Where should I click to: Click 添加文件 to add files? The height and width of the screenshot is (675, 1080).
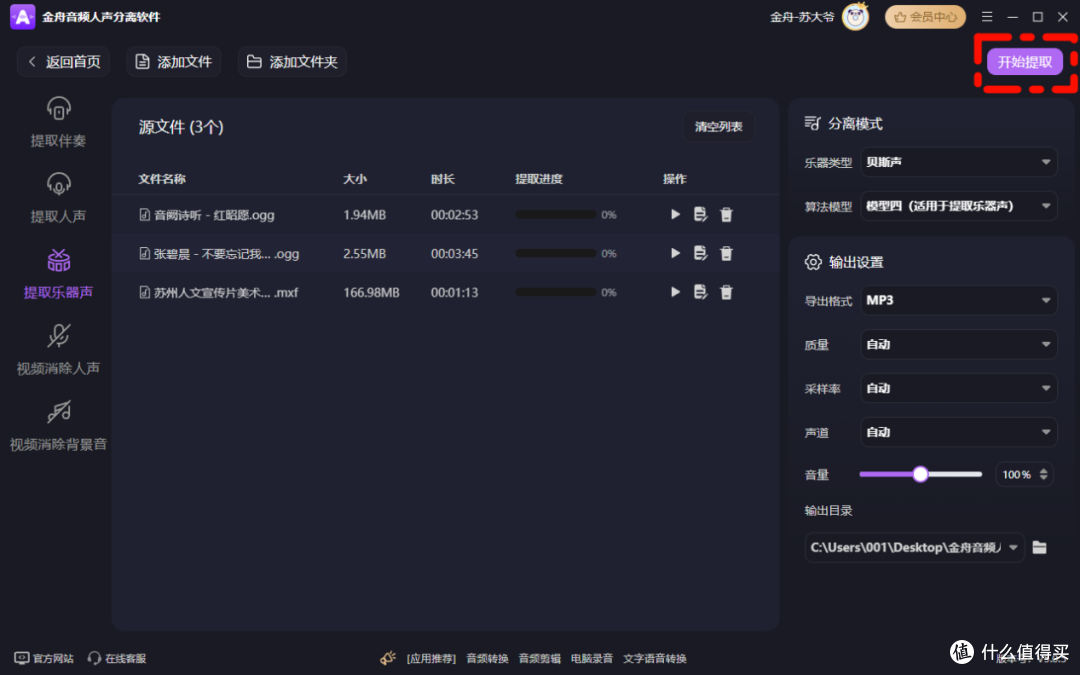(174, 61)
